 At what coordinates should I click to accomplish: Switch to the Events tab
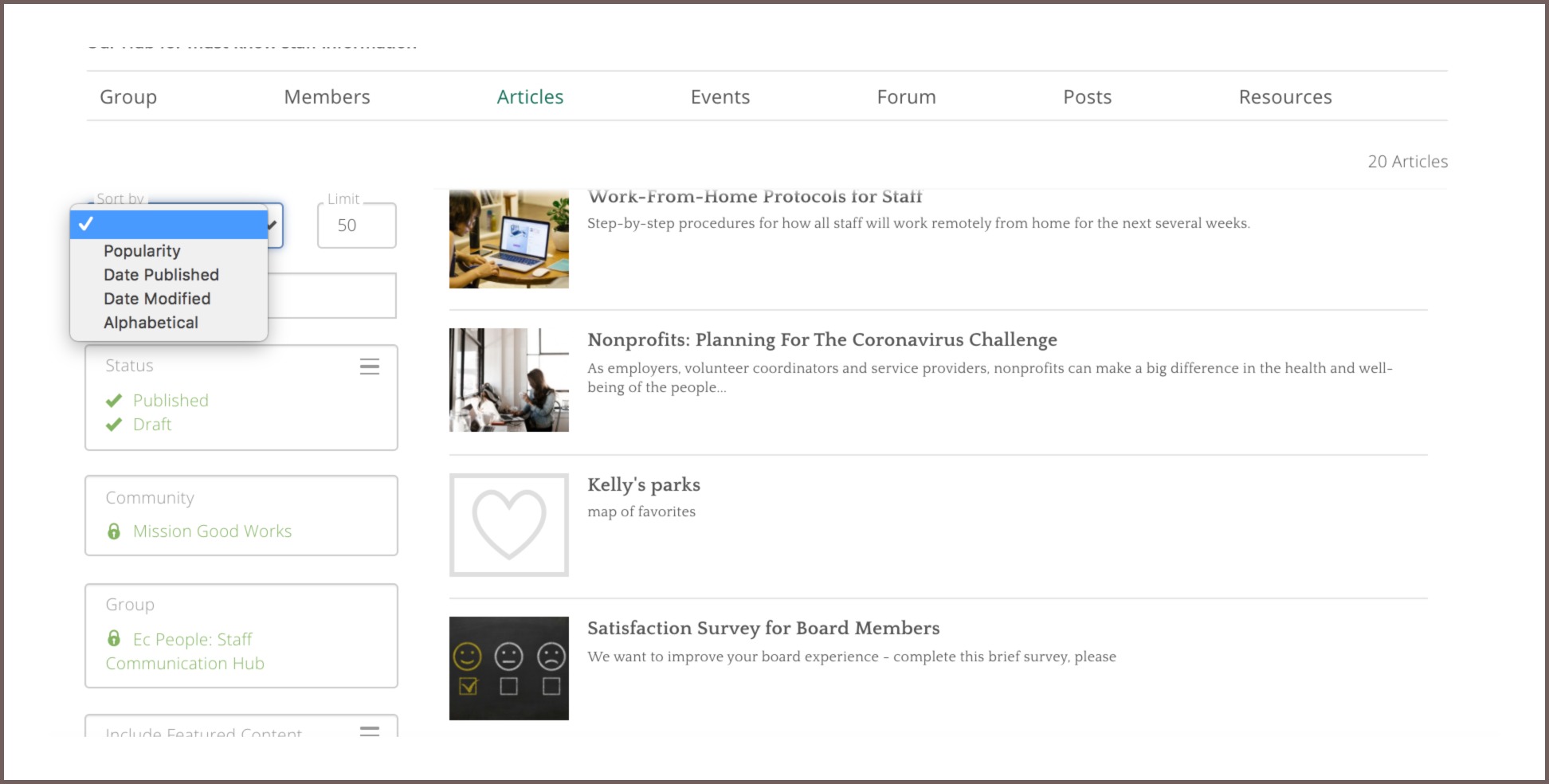(720, 97)
